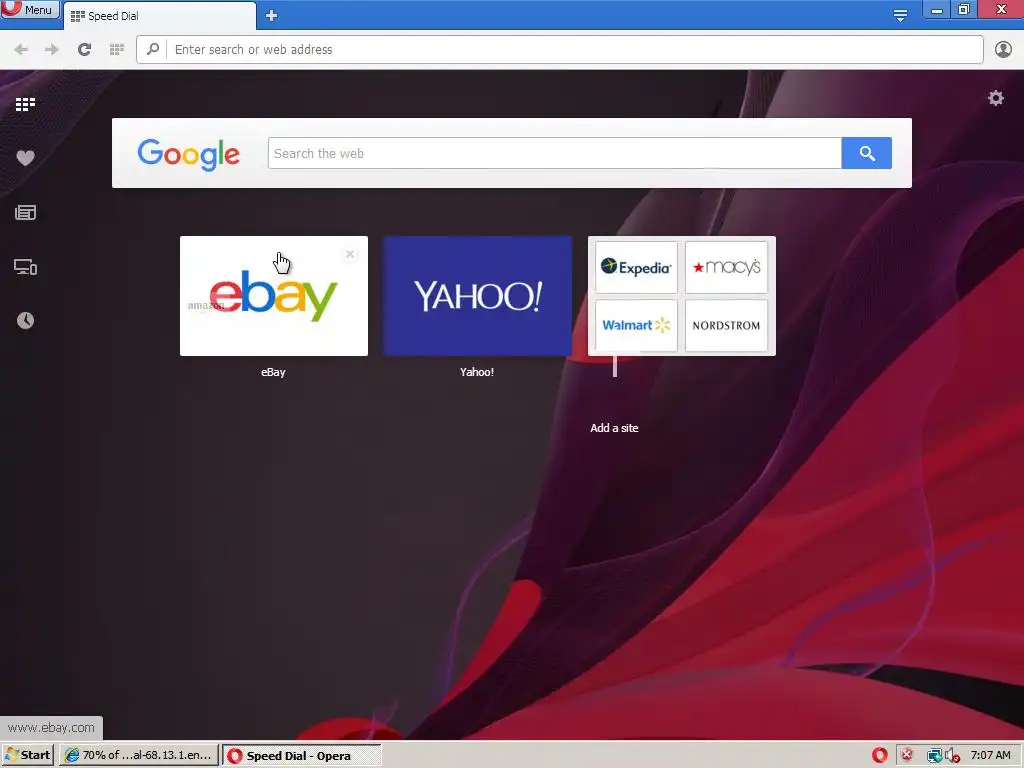This screenshot has width=1024, height=768.
Task: Click Speed Dial - Opera taskbar item
Action: pos(302,756)
